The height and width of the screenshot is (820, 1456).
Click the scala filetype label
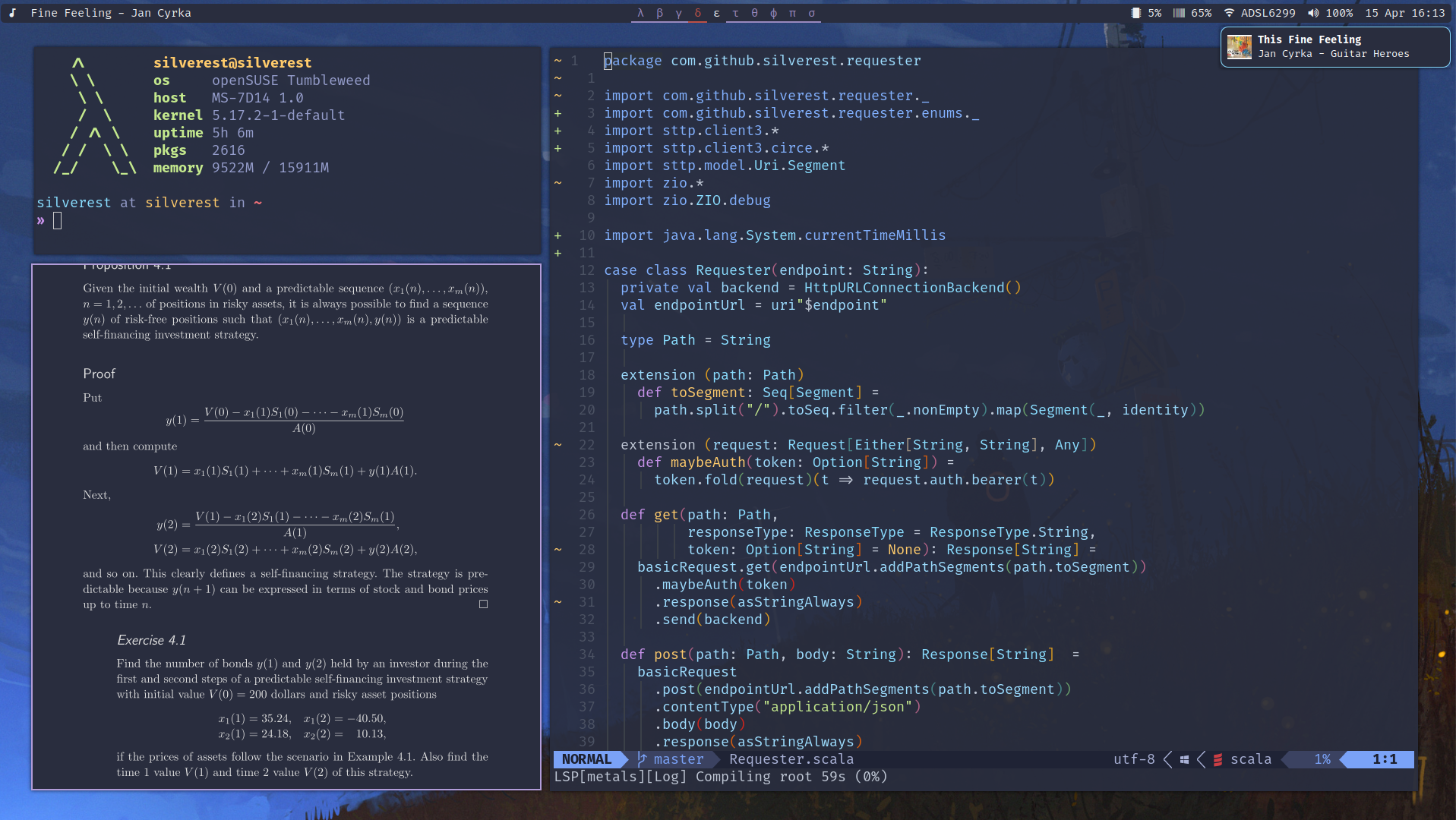(1251, 759)
